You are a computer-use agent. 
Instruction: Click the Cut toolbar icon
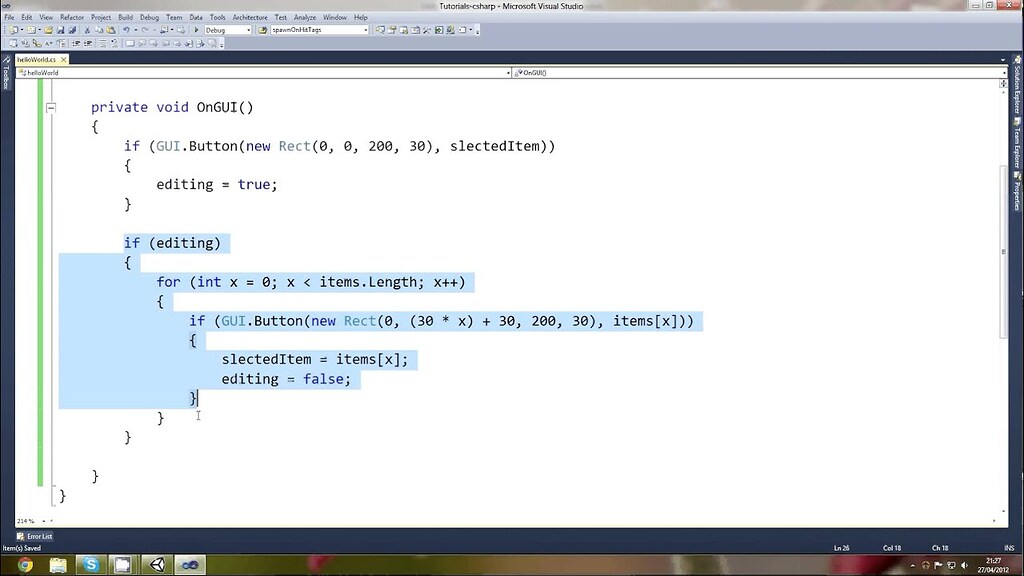click(x=86, y=29)
